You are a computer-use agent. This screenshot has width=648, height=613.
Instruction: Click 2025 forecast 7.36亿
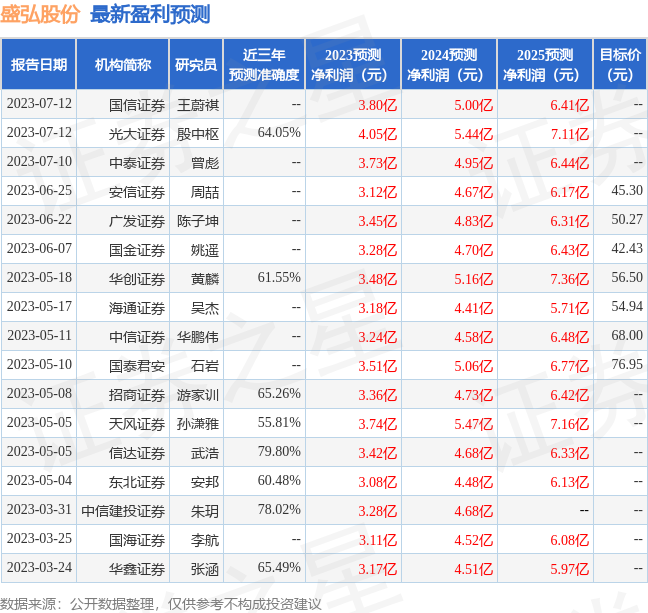click(x=569, y=279)
